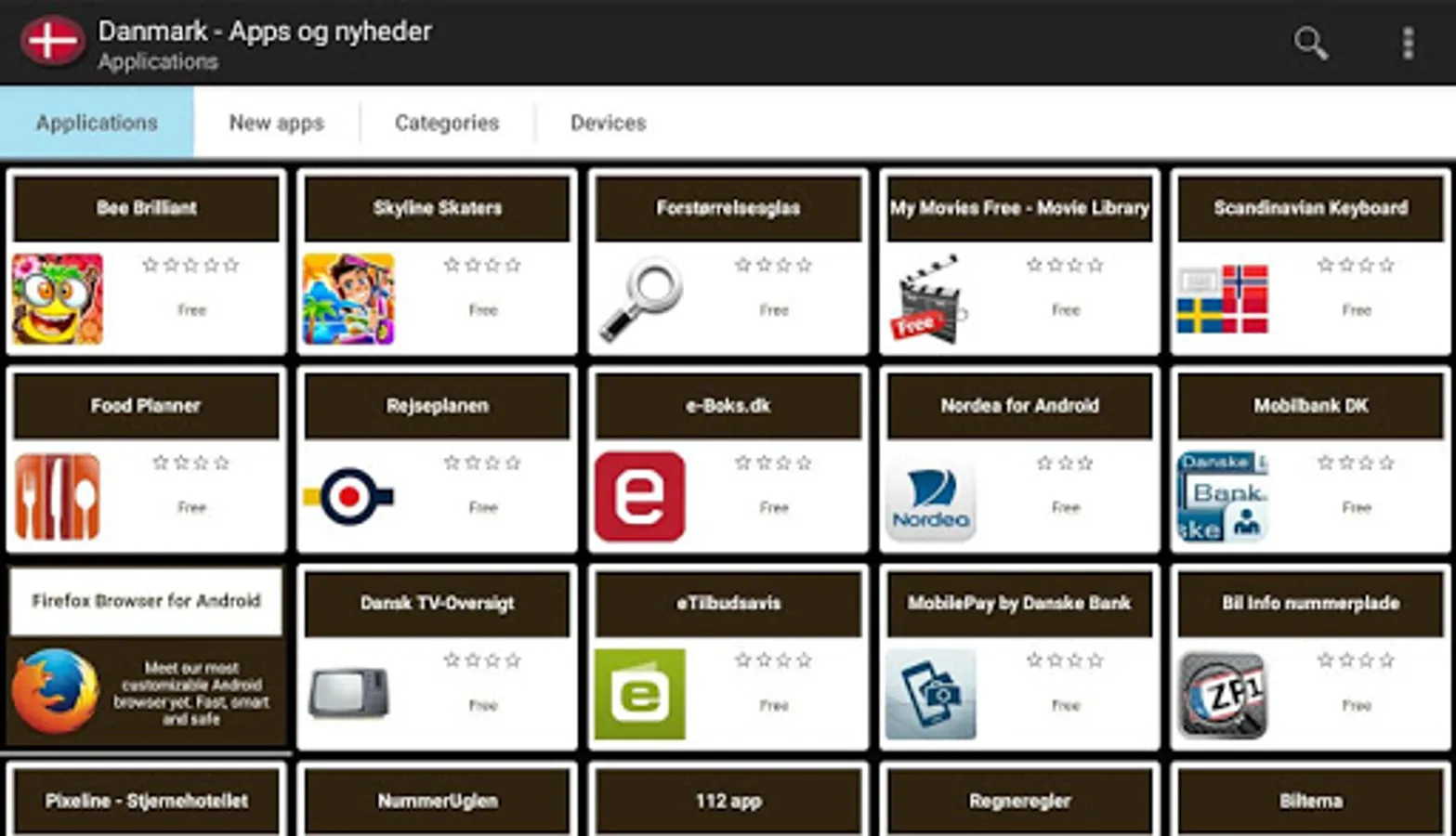Select the Skyline Skaters app icon
1456x836 pixels.
pyautogui.click(x=348, y=299)
